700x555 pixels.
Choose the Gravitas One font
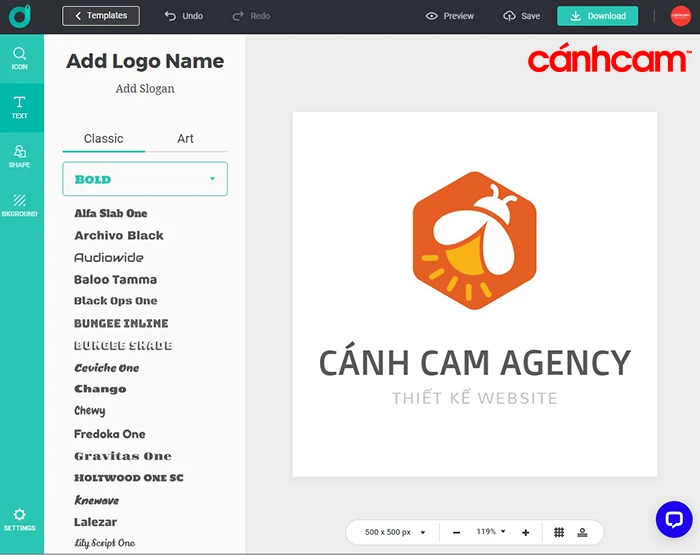coord(122,456)
